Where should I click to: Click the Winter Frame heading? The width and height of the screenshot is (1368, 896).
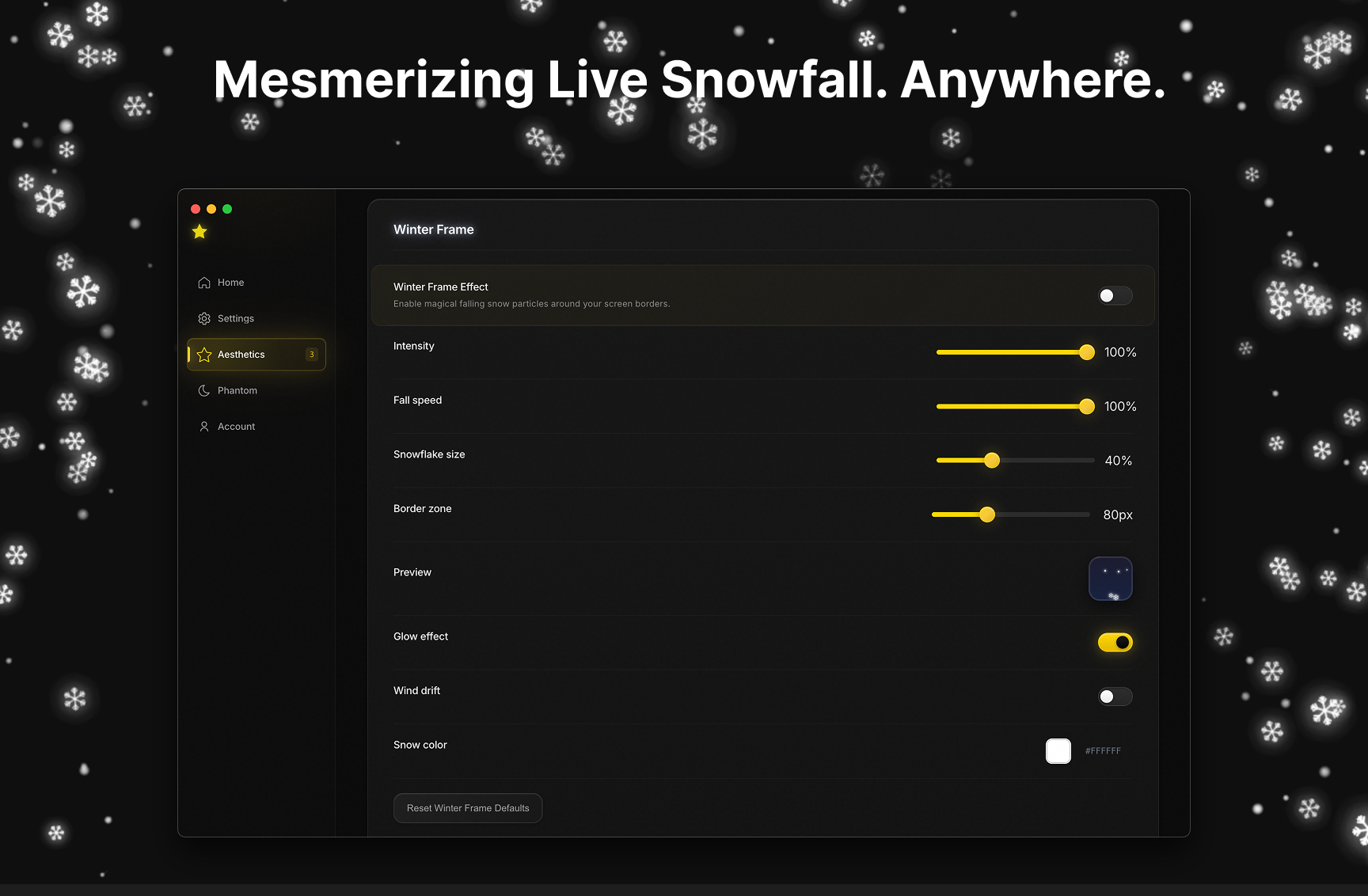pos(434,230)
